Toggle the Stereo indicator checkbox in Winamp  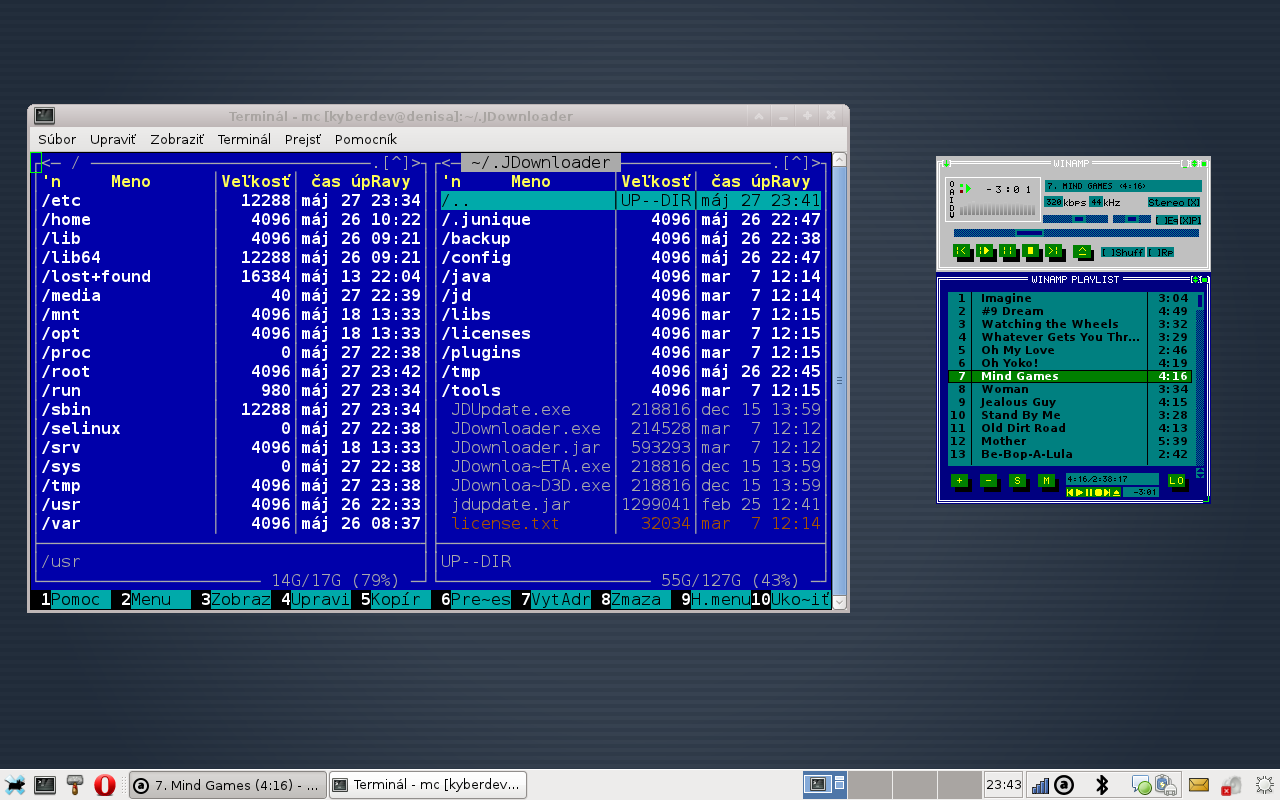point(1174,202)
